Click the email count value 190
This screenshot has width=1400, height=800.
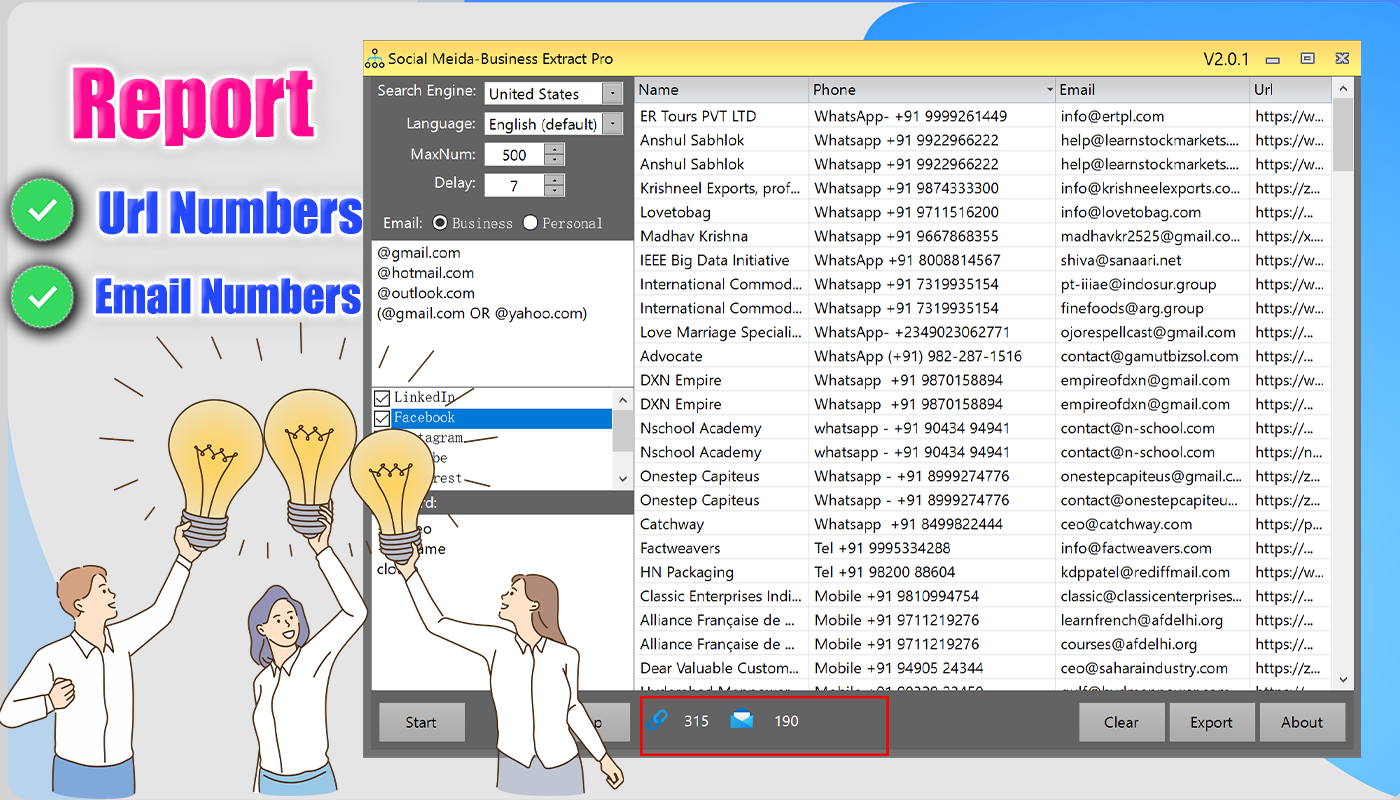tap(786, 721)
